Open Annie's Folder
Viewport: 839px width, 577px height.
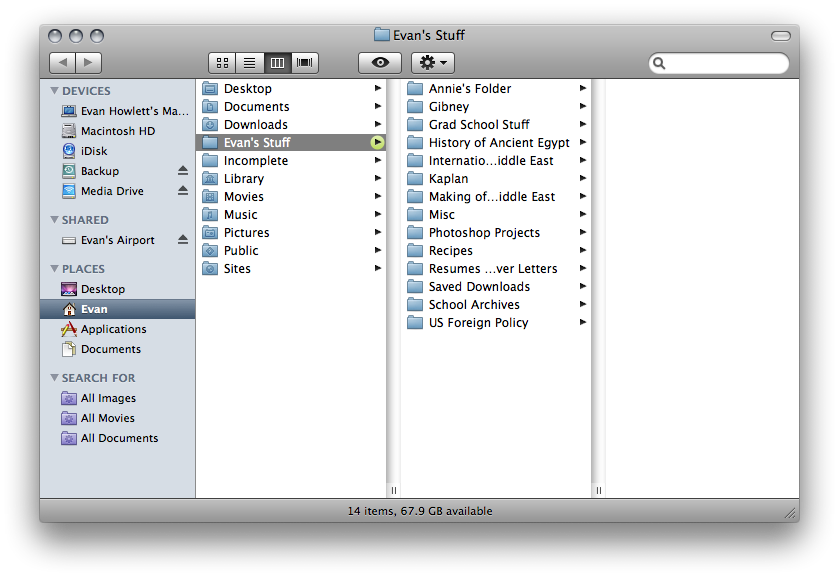coord(496,88)
